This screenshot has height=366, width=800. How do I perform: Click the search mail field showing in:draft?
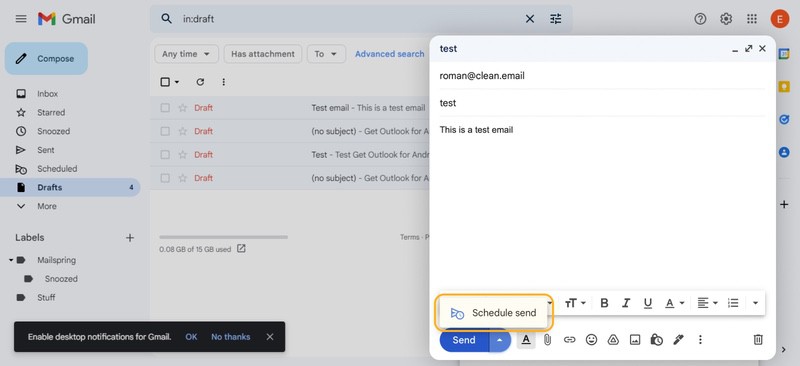351,19
